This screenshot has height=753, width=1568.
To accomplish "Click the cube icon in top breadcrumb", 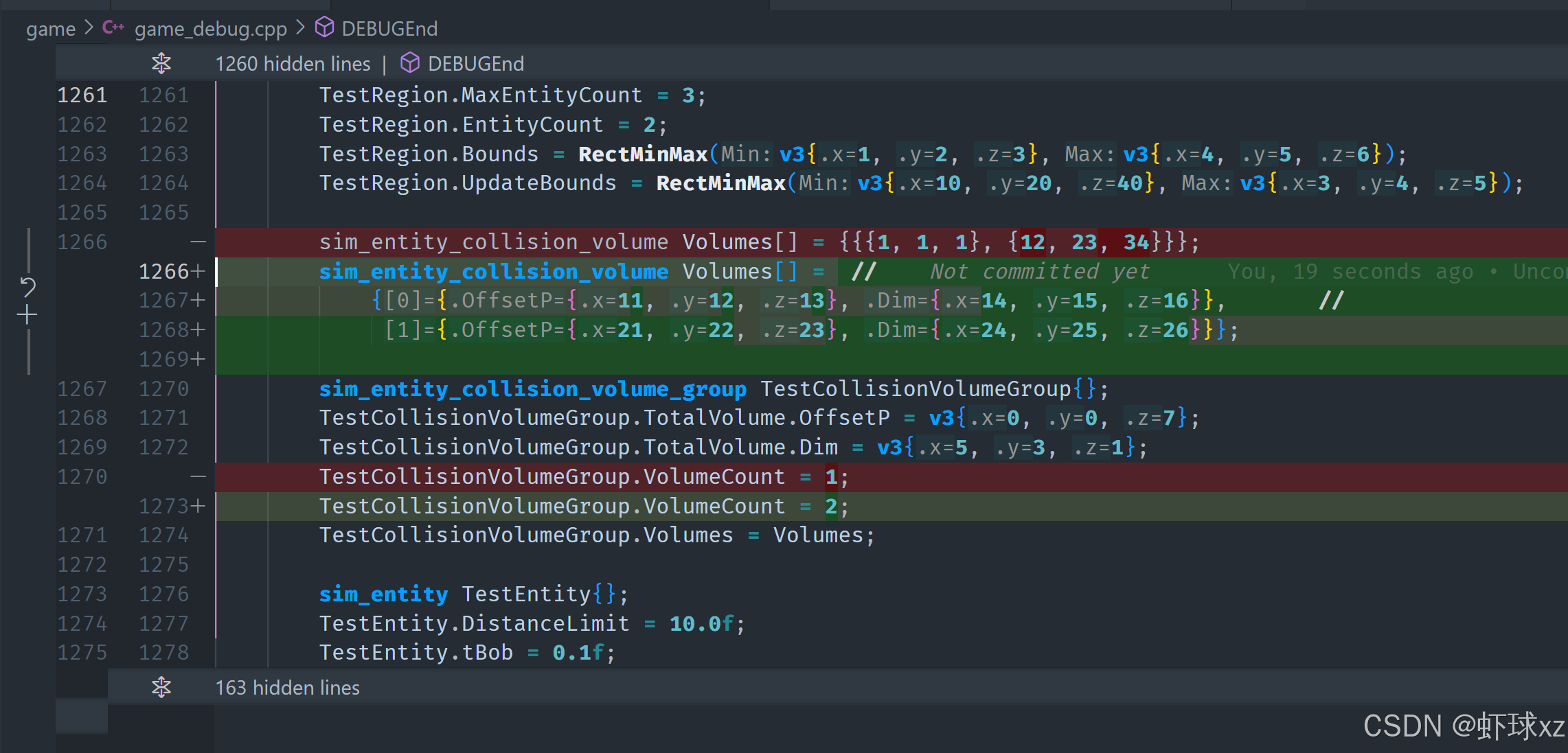I will pos(324,28).
